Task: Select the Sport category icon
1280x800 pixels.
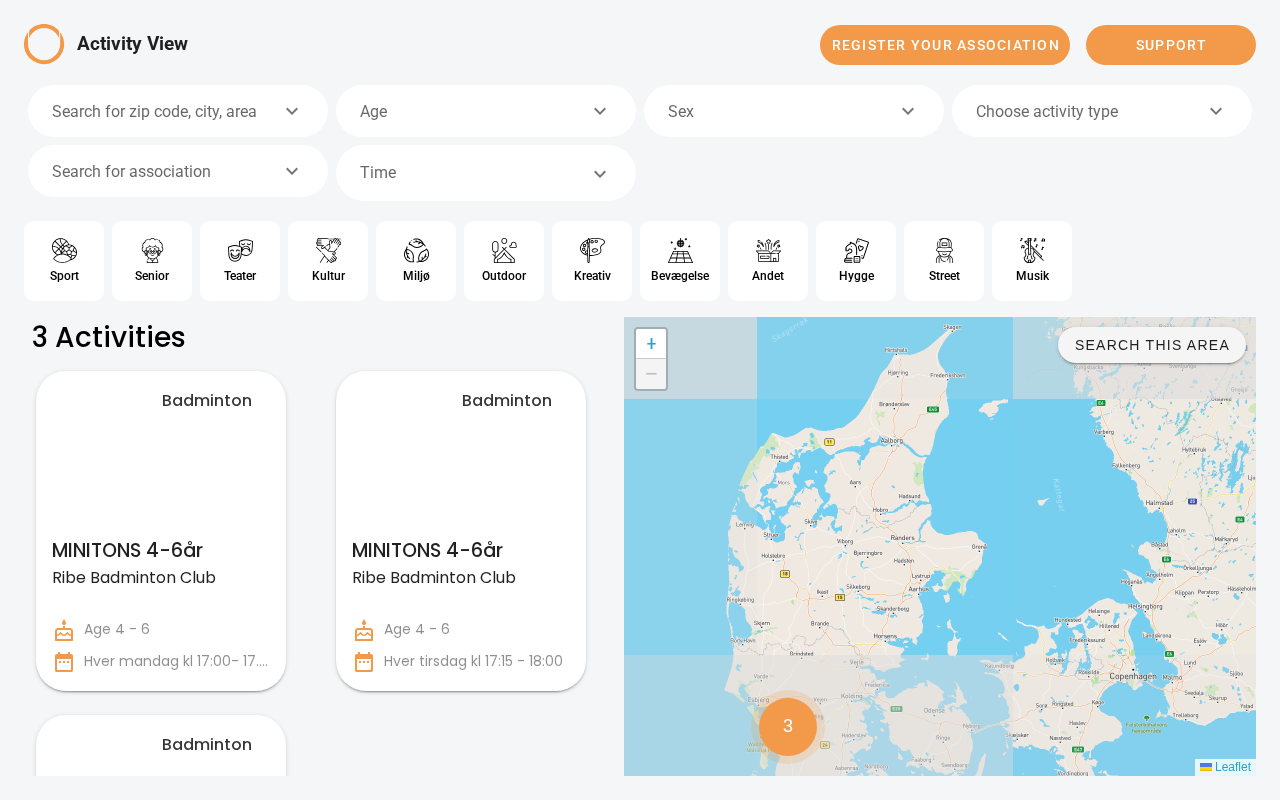Action: coord(64,251)
